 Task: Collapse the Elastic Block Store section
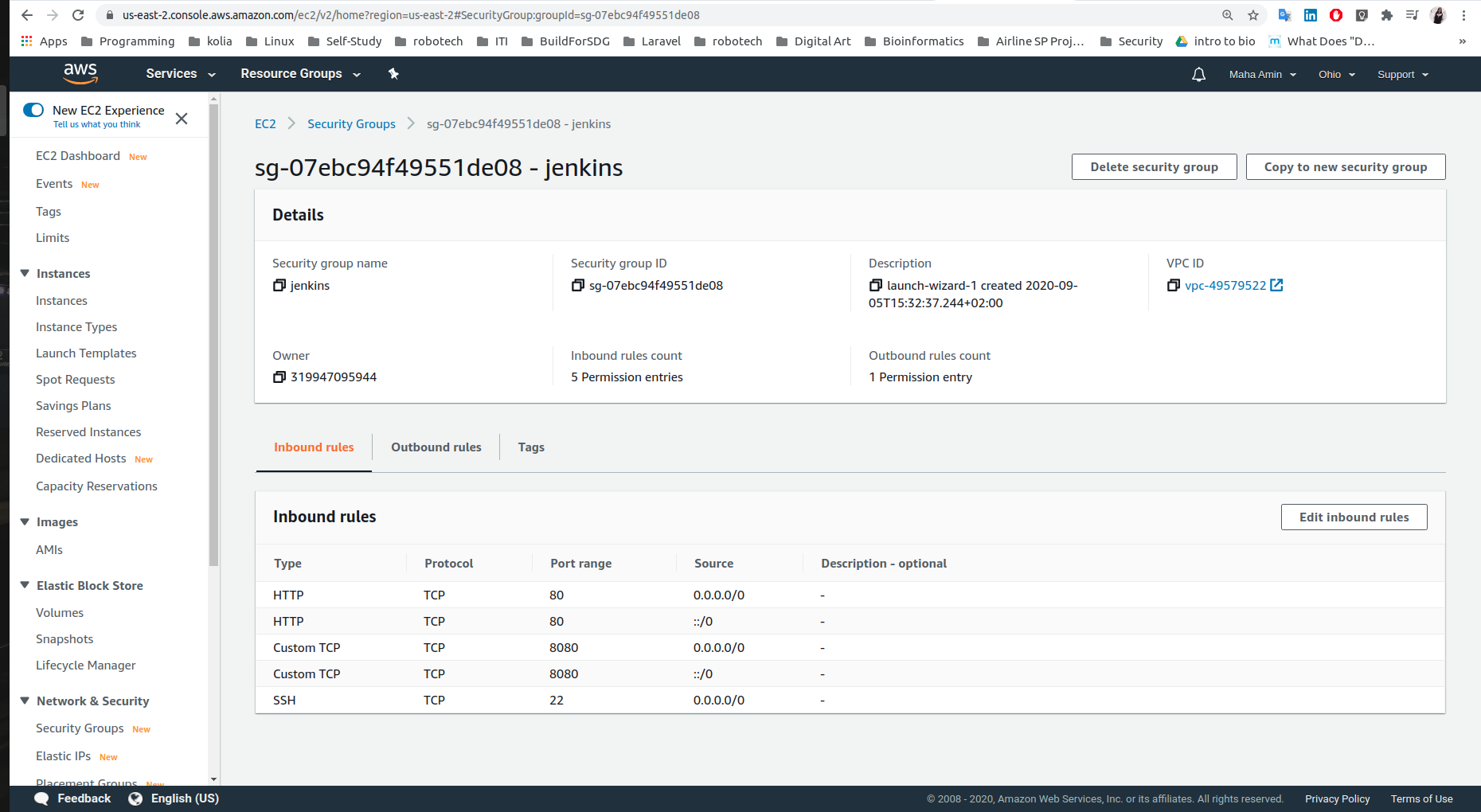[25, 585]
